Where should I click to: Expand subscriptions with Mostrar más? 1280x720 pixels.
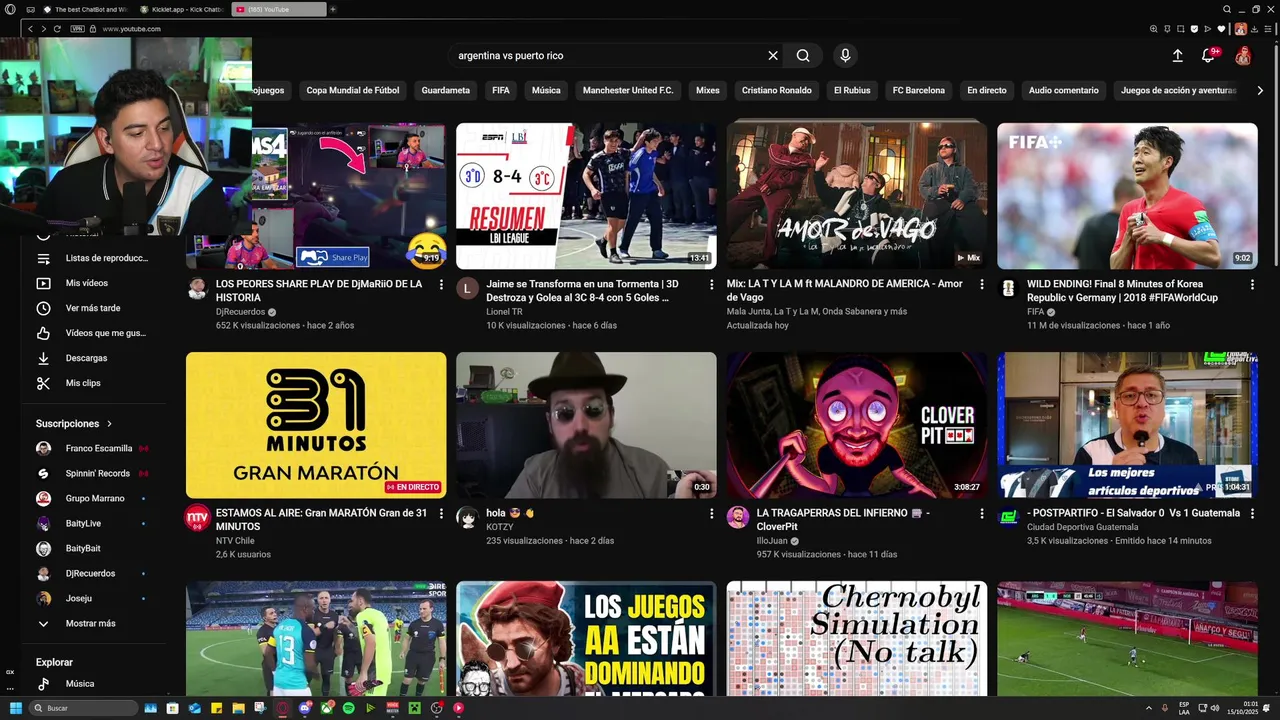click(92, 623)
